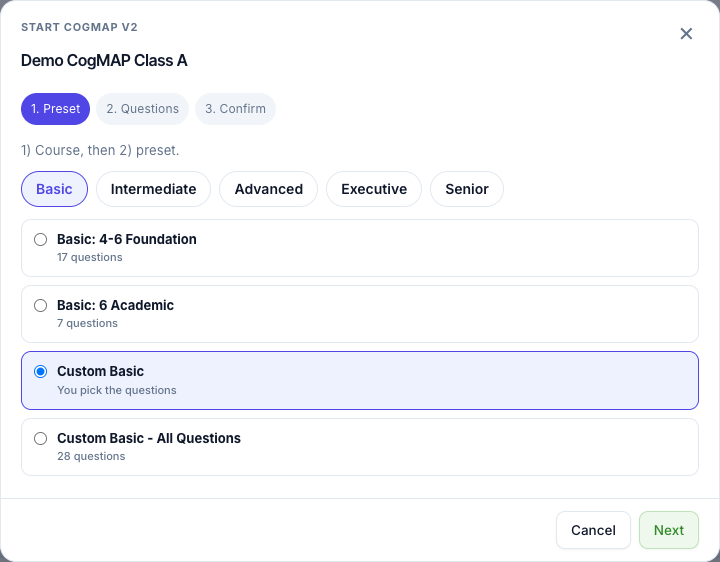Switch to the Intermediate course
Viewport: 720px width, 562px height.
153,189
